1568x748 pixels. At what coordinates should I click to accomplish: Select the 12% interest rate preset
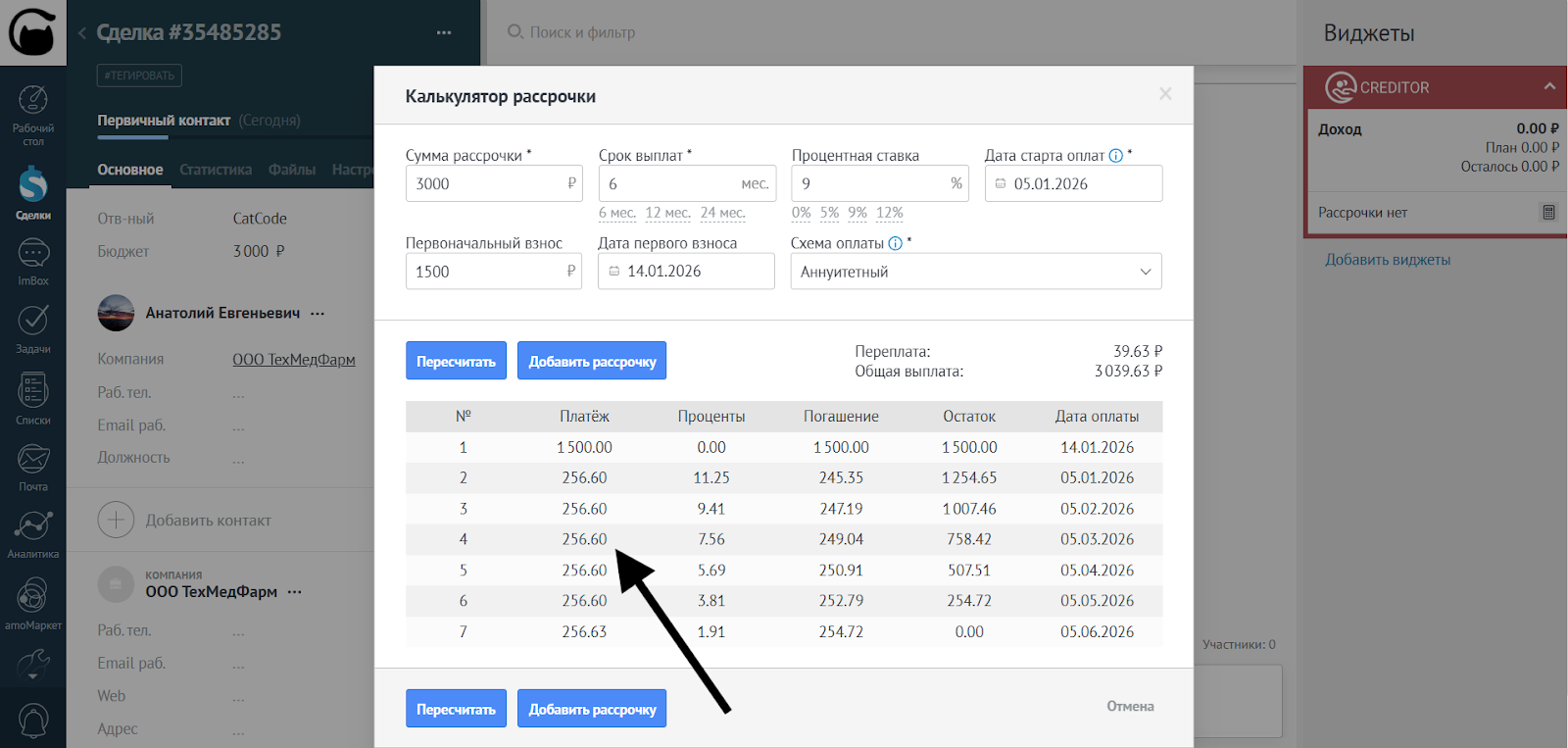point(889,213)
